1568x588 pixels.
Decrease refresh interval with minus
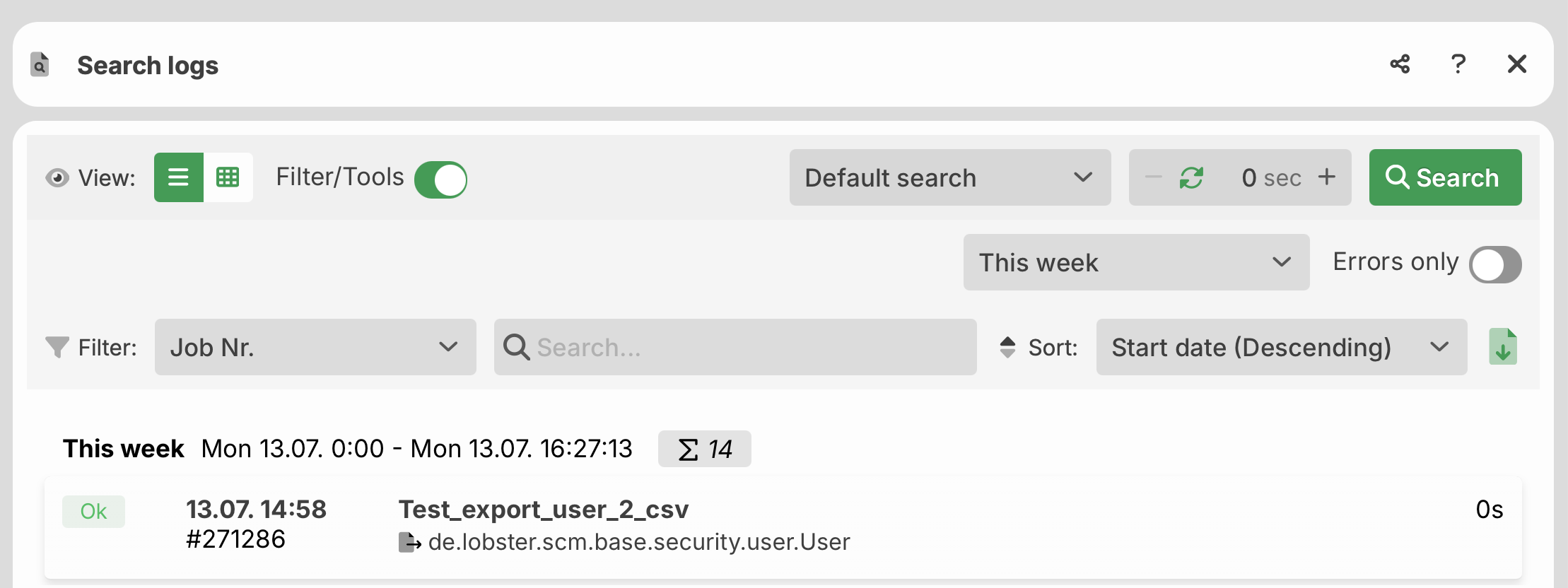[x=1153, y=177]
